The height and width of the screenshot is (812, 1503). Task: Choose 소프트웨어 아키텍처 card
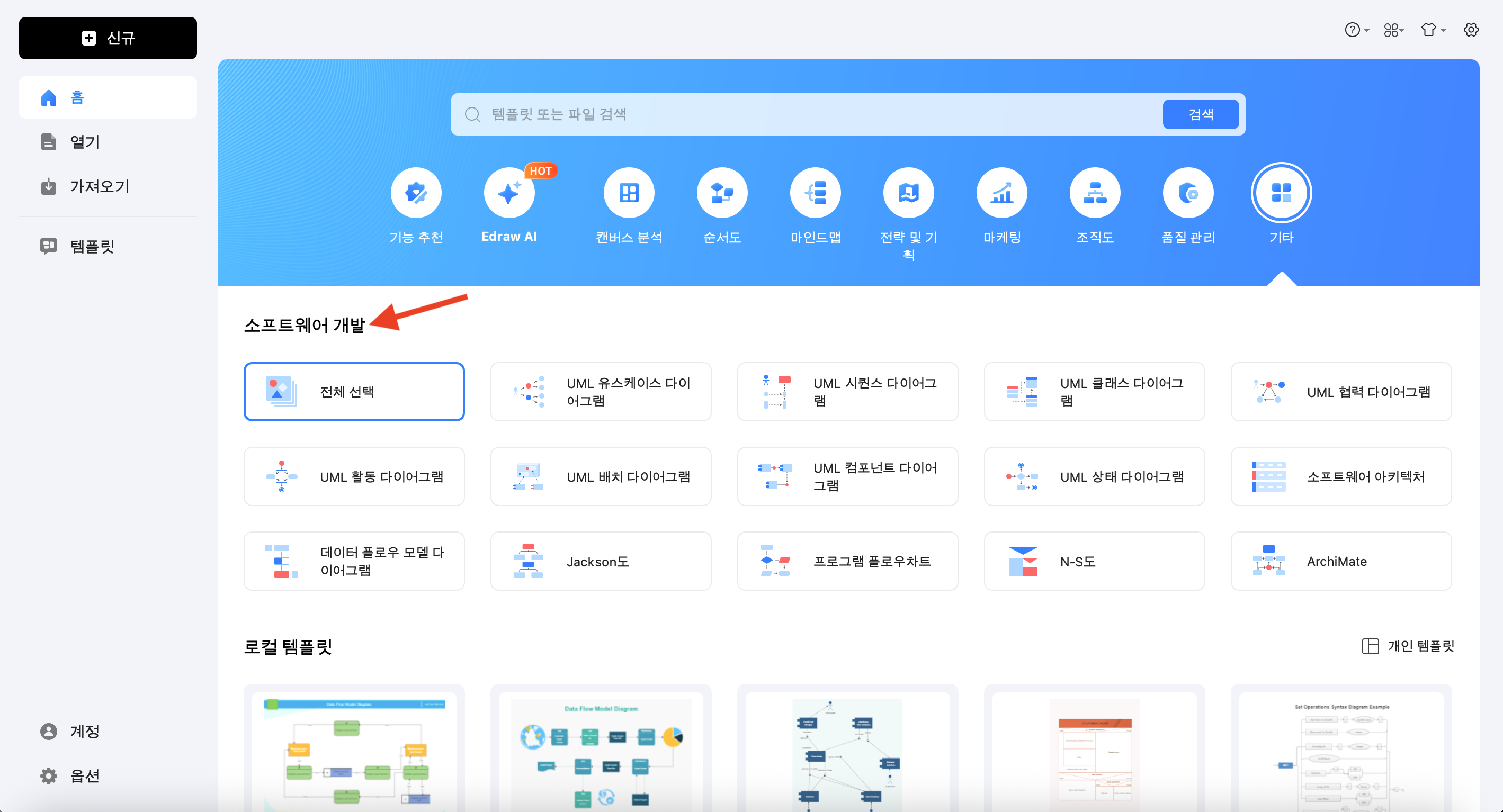tap(1341, 476)
